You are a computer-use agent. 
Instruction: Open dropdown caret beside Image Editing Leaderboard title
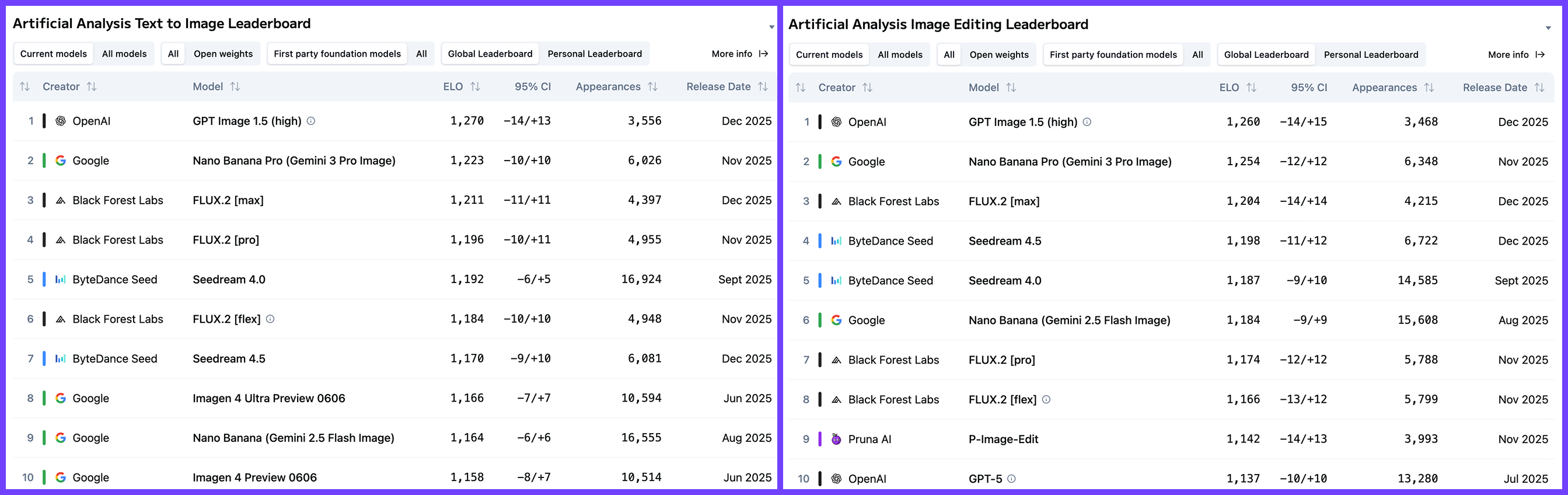pyautogui.click(x=1548, y=28)
